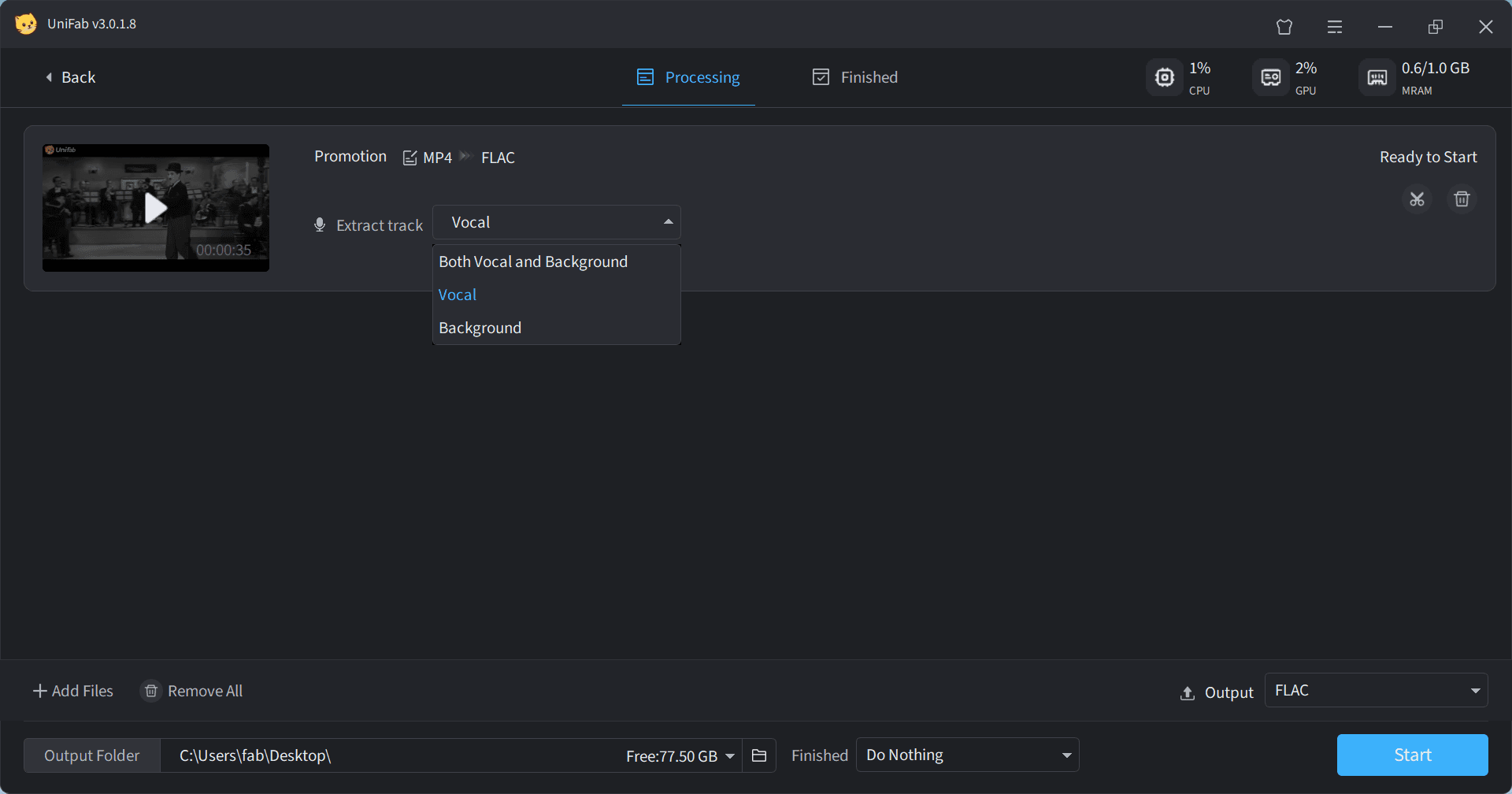Go Back to previous screen
The height and width of the screenshot is (794, 1512).
point(70,77)
